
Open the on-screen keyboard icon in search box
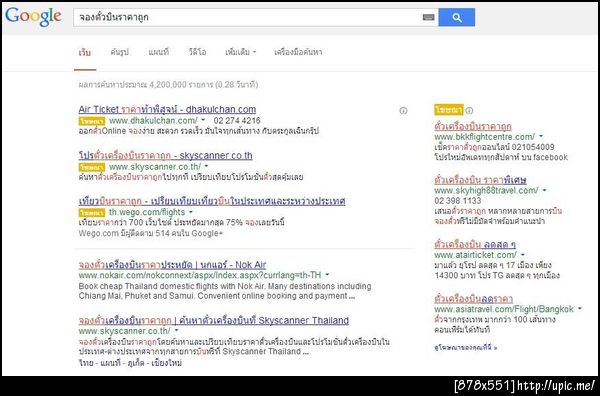click(x=429, y=17)
